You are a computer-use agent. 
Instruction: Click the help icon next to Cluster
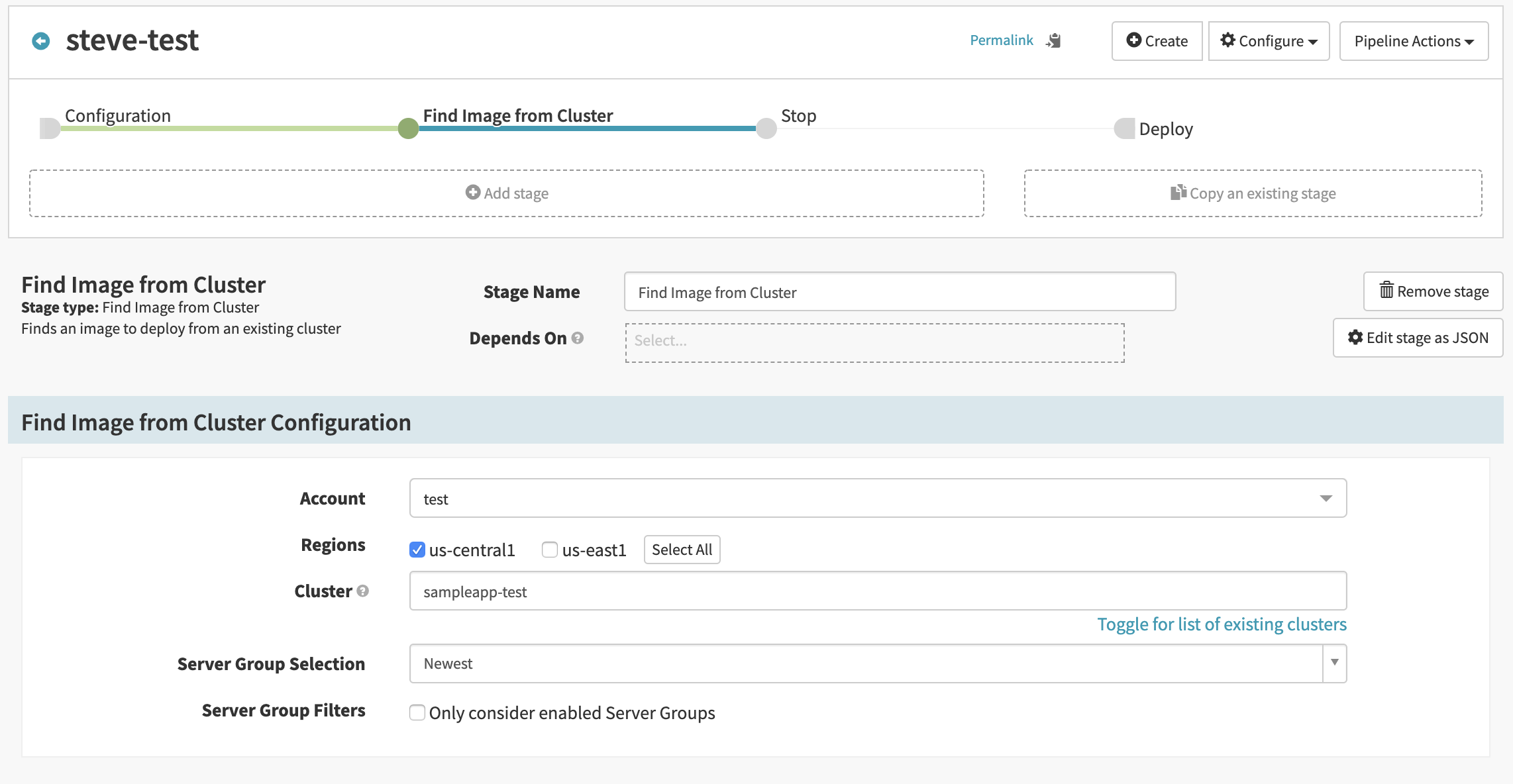[x=362, y=591]
